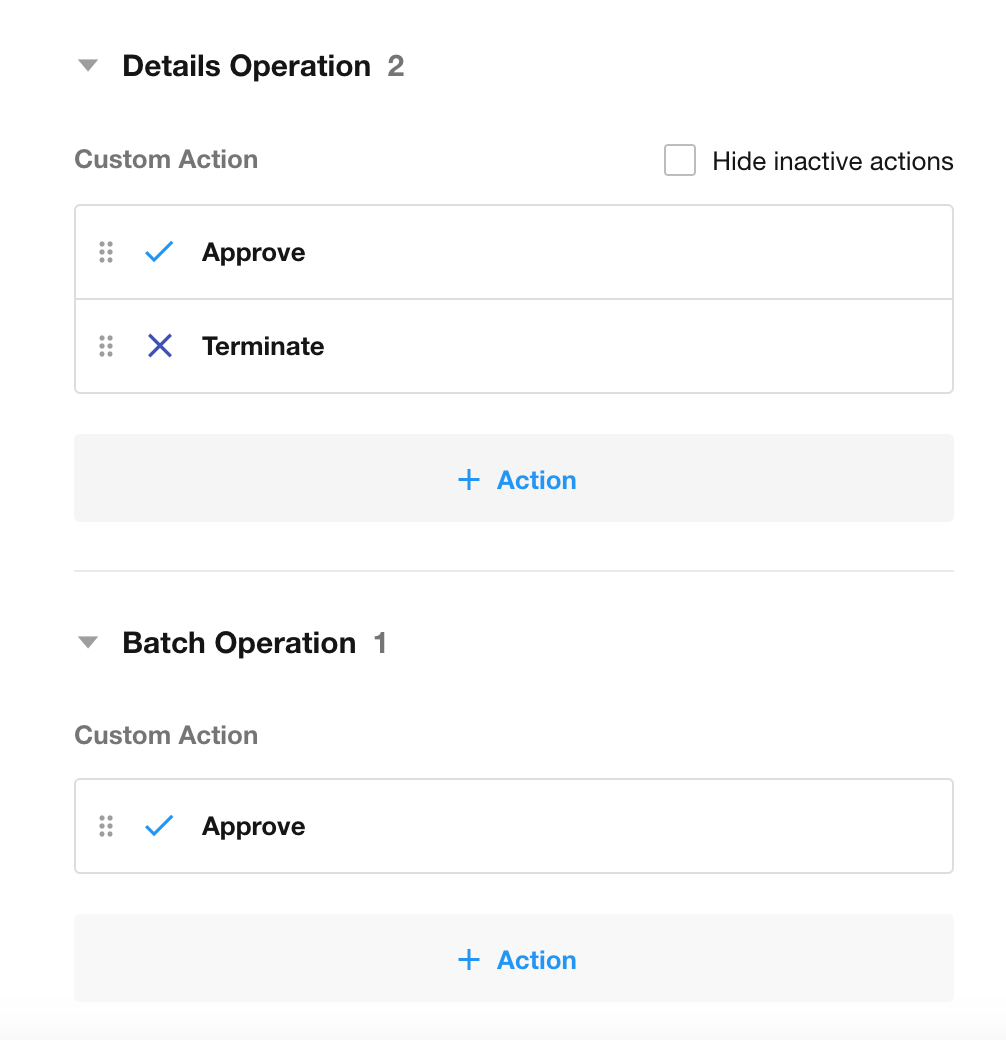Enable the Hide inactive actions checkbox
The height and width of the screenshot is (1040, 1006).
[680, 161]
